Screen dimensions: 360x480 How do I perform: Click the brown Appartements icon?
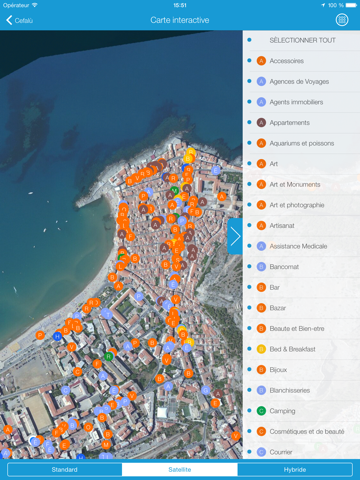[x=261, y=123]
